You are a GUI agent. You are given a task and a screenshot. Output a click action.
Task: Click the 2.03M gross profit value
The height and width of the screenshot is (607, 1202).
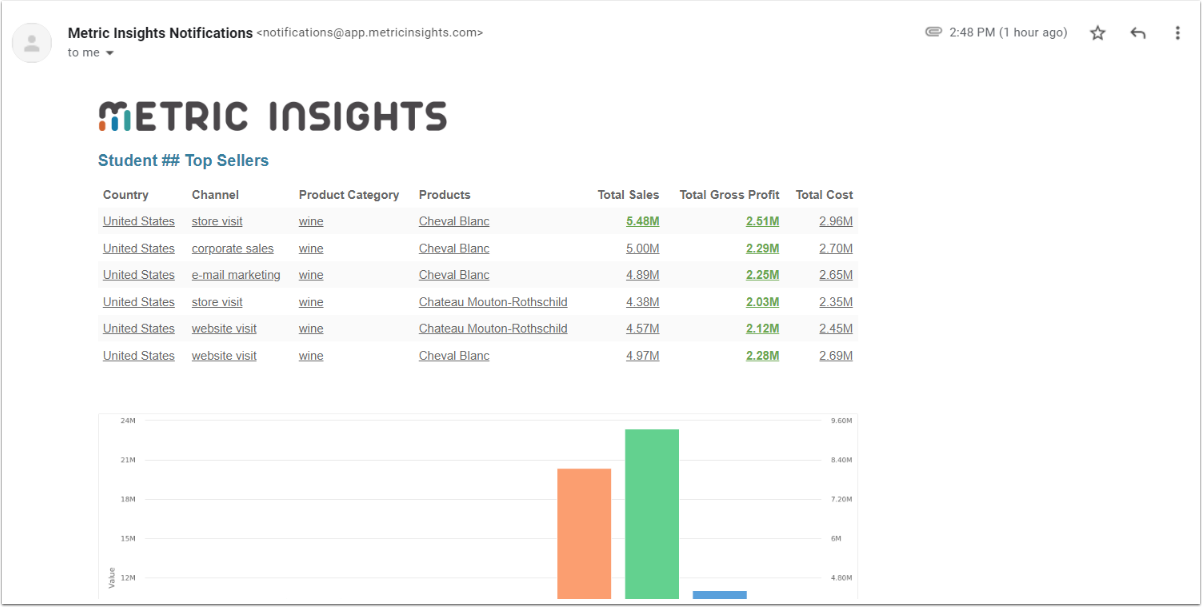(762, 302)
